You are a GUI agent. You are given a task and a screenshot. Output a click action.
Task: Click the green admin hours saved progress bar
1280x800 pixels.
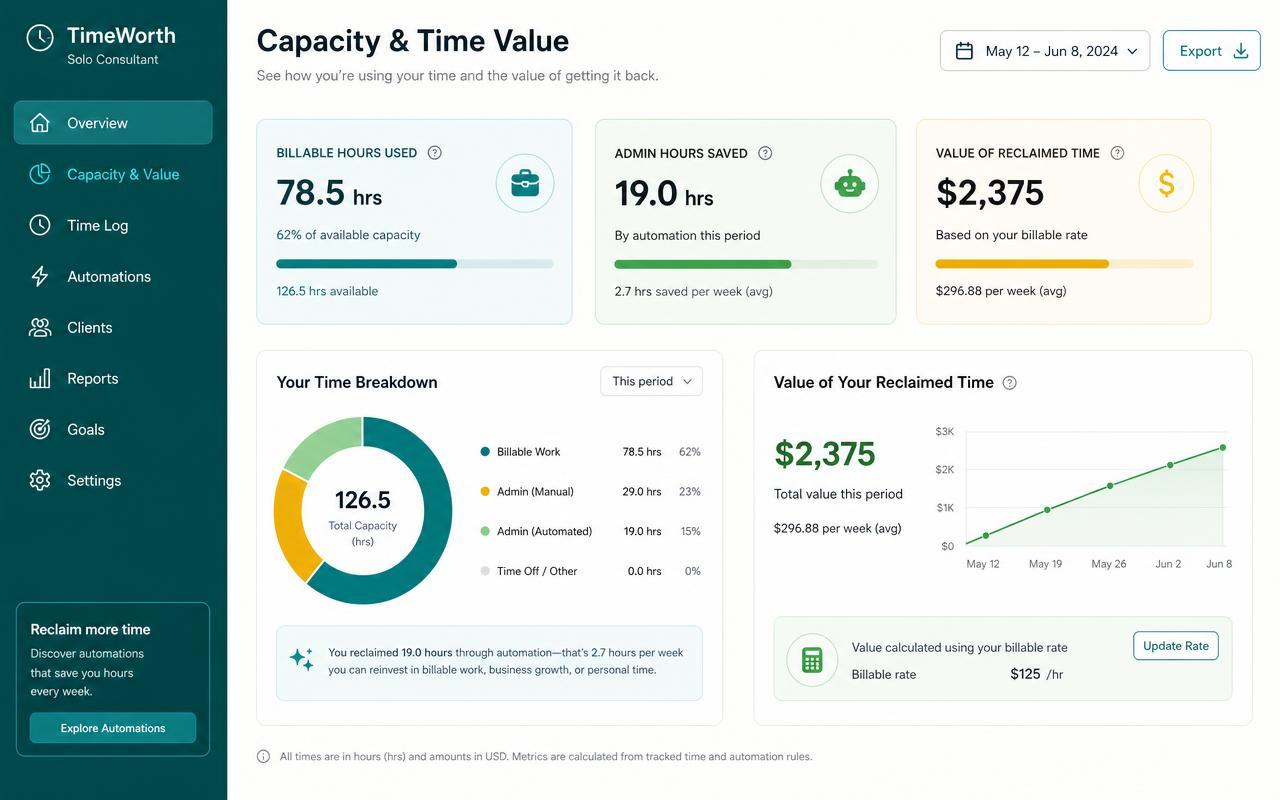click(x=746, y=264)
